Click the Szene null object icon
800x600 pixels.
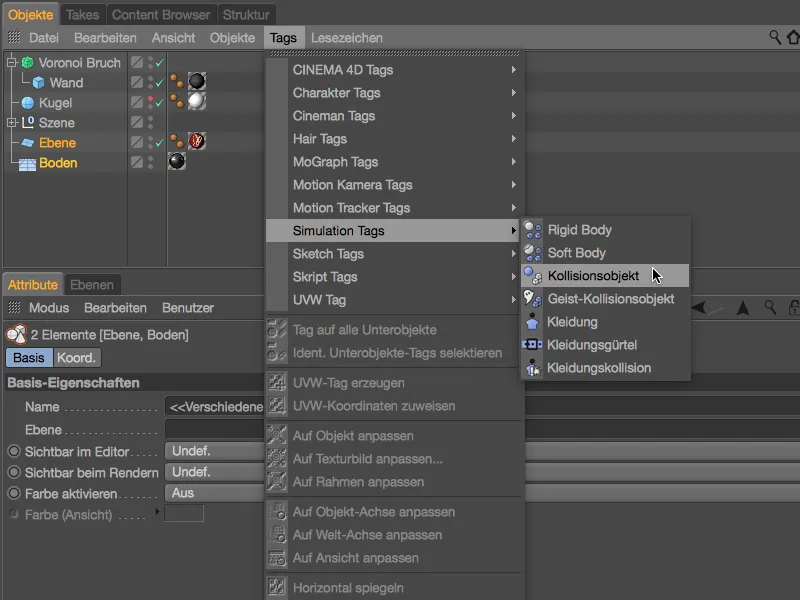[x=28, y=123]
